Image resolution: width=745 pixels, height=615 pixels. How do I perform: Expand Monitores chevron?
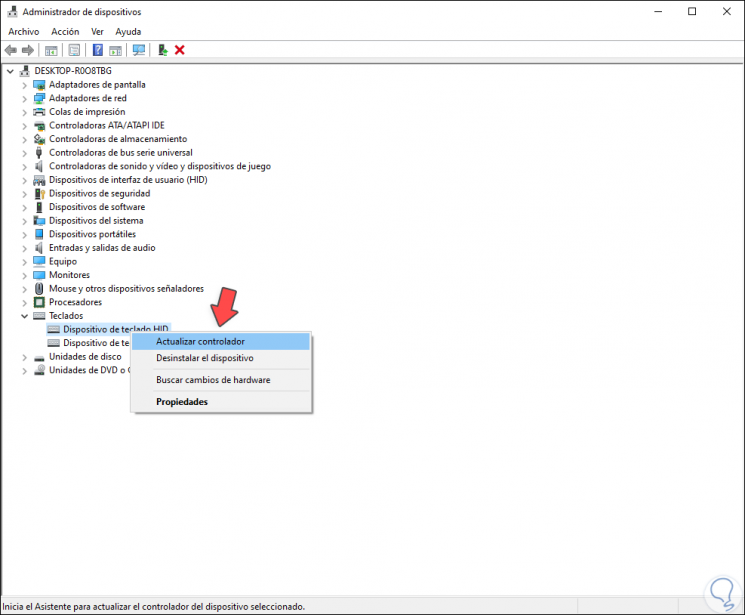[24, 276]
